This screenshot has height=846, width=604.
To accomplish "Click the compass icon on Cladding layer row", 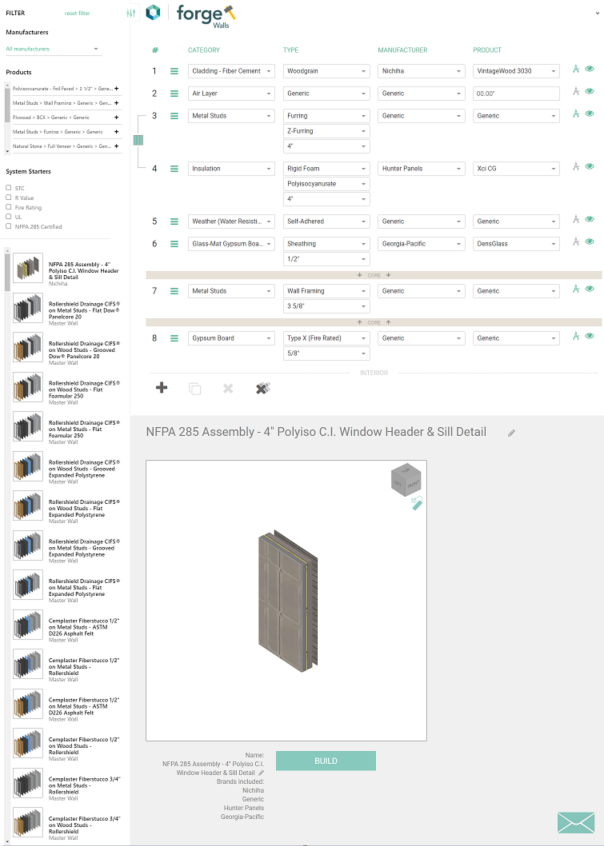I will pos(576,69).
